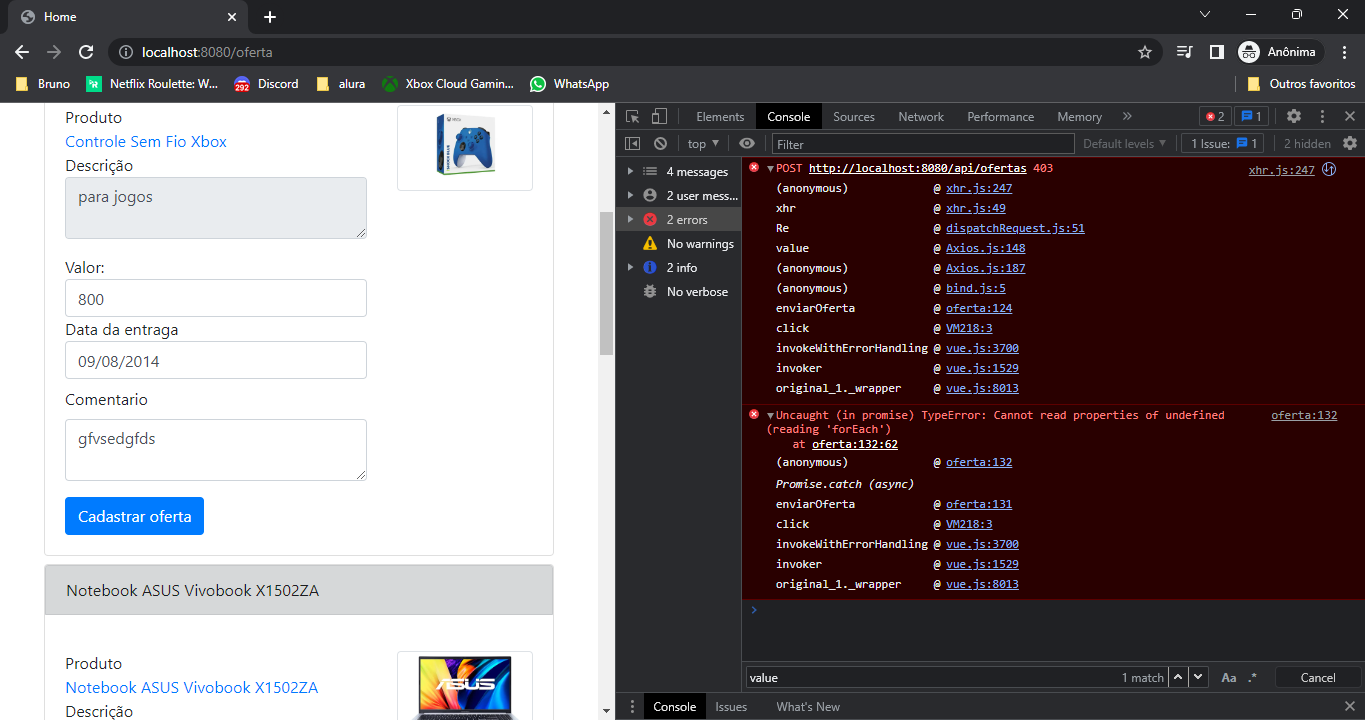Screen dimensions: 1365x720
Task: Click the browser back arrow
Action: pyautogui.click(x=22, y=52)
